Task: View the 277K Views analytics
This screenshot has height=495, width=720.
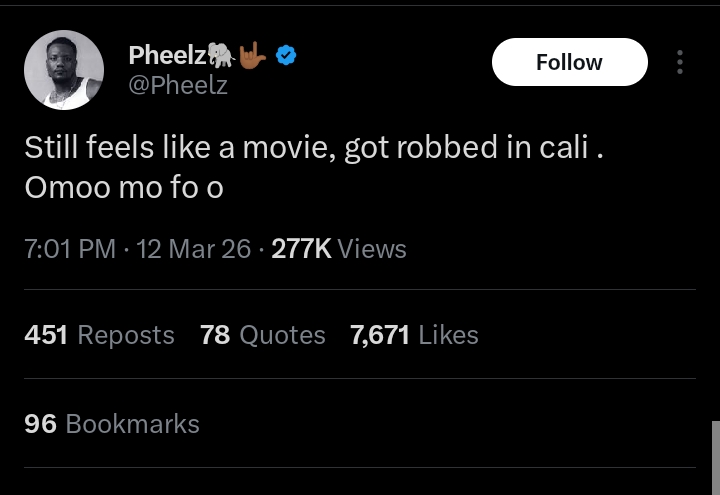Action: [x=338, y=249]
